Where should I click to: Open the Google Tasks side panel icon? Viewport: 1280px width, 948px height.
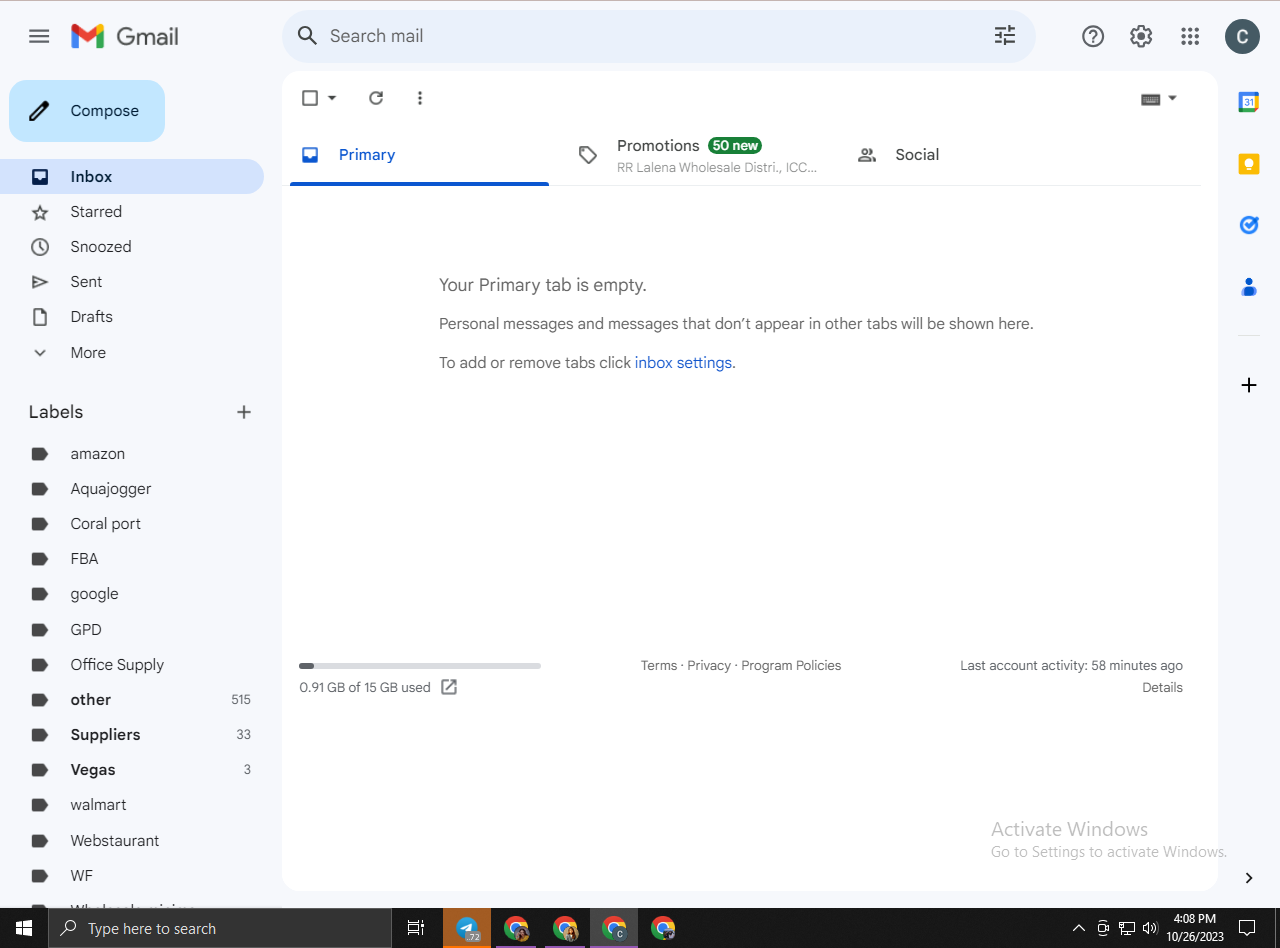click(1248, 225)
